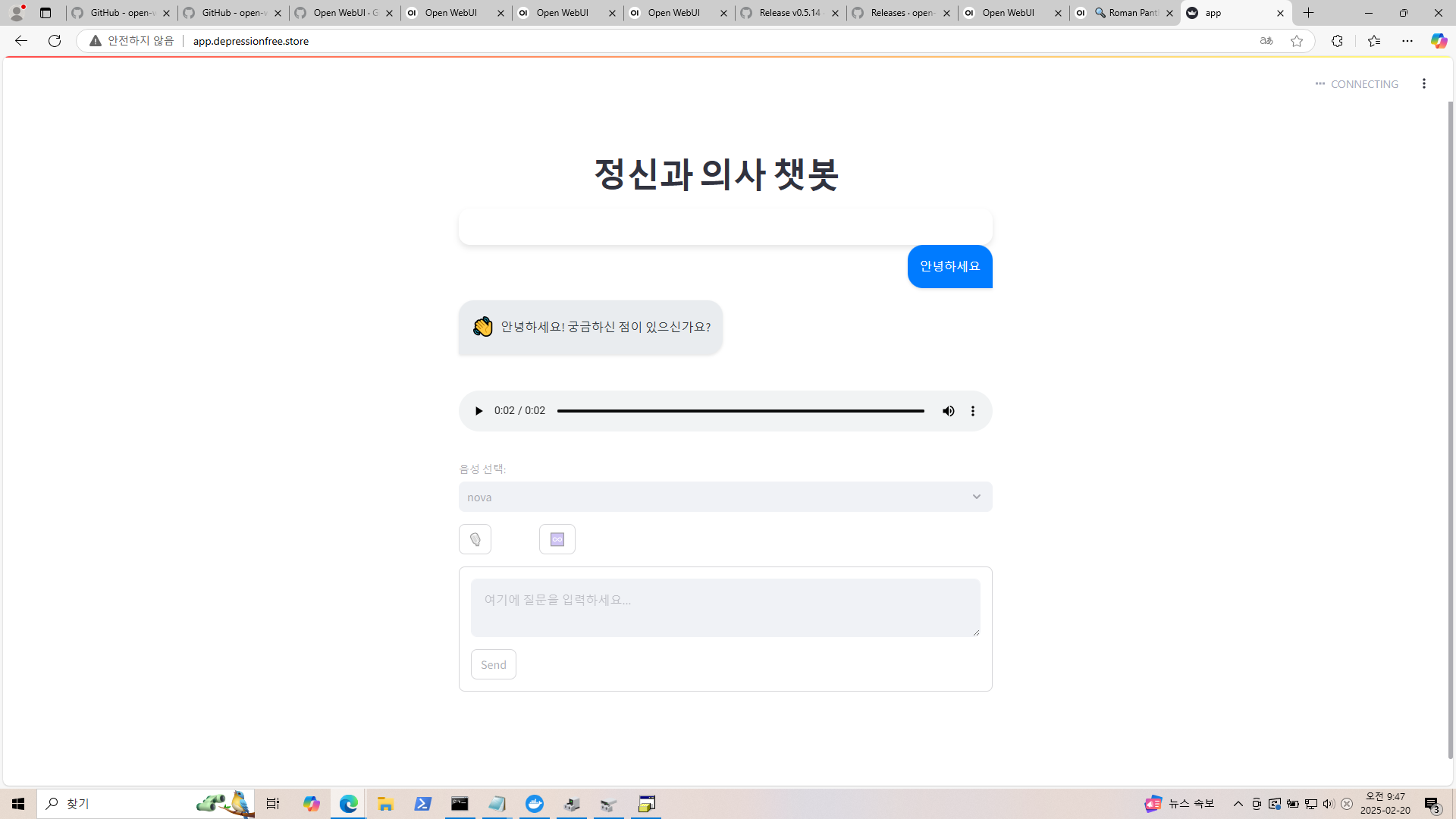
Task: Seek on the audio progress bar
Action: 740,411
